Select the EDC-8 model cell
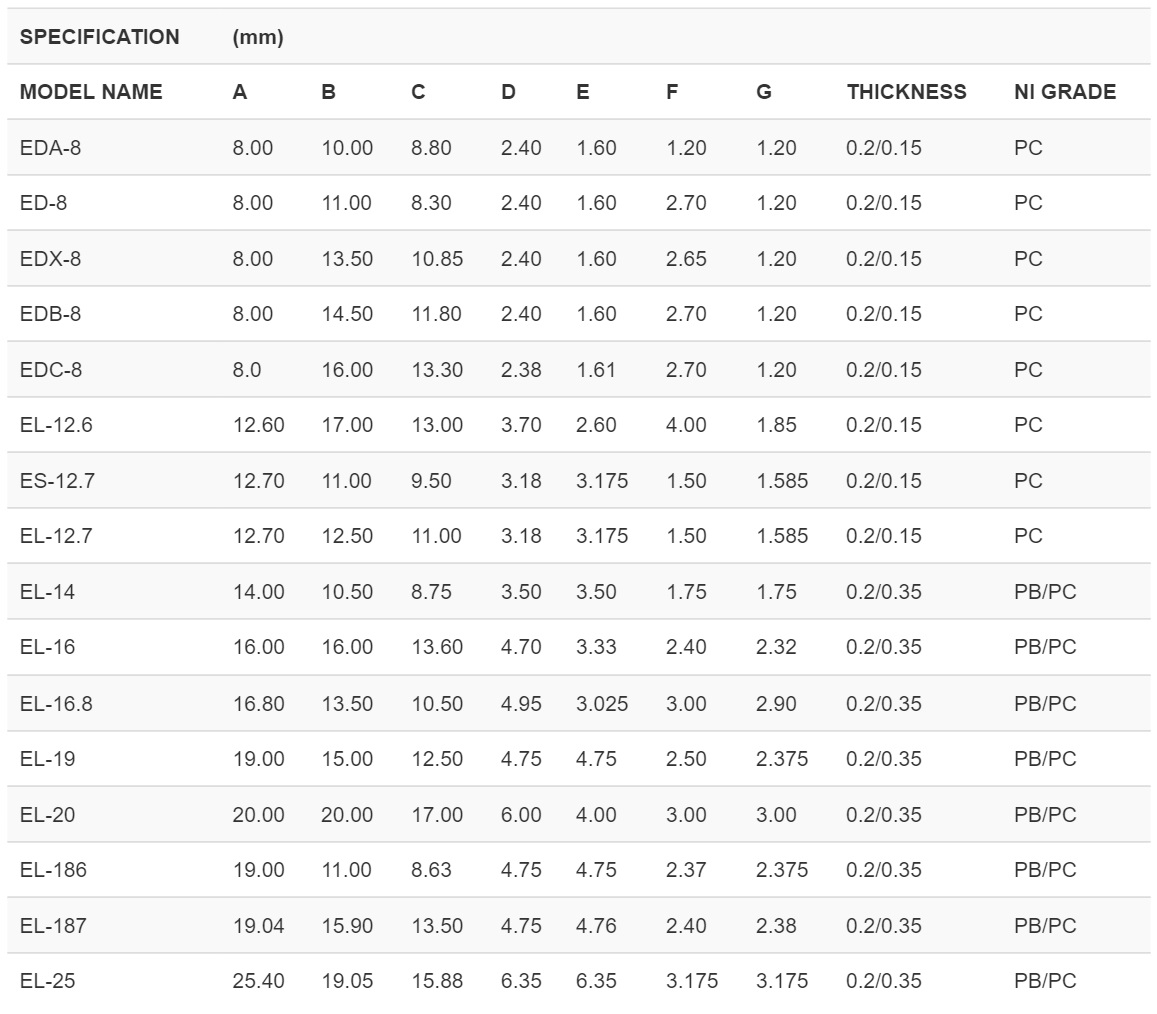The height and width of the screenshot is (1014, 1157). pos(51,370)
